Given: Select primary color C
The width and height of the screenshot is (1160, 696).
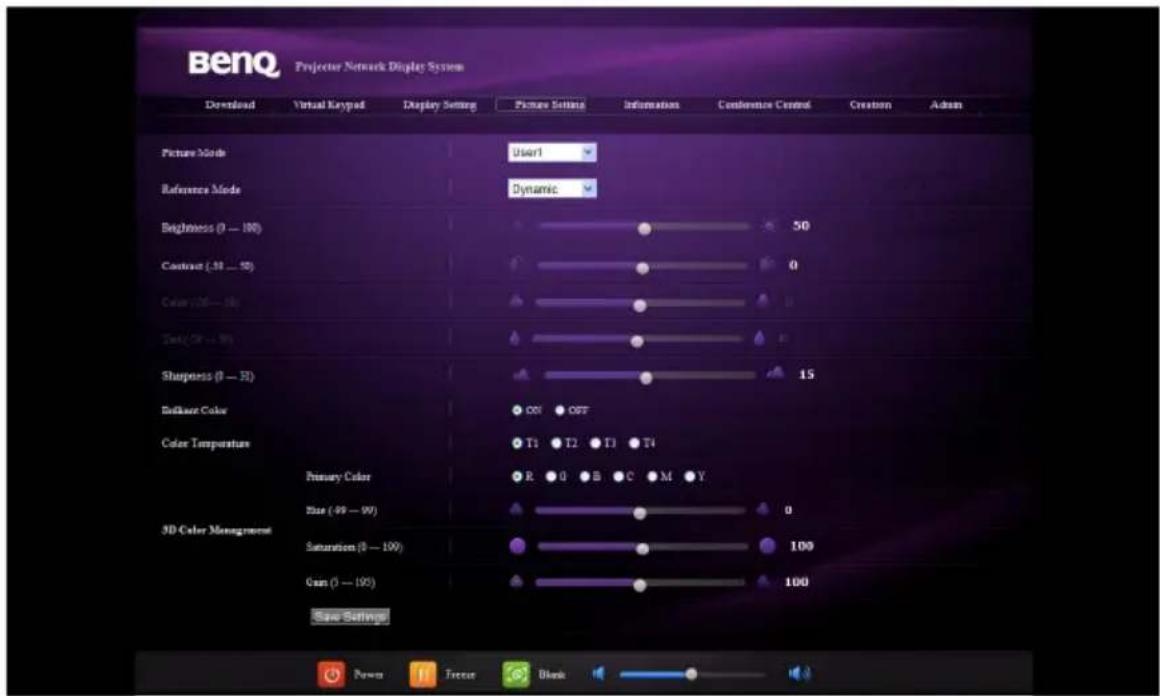Looking at the screenshot, I should [618, 476].
